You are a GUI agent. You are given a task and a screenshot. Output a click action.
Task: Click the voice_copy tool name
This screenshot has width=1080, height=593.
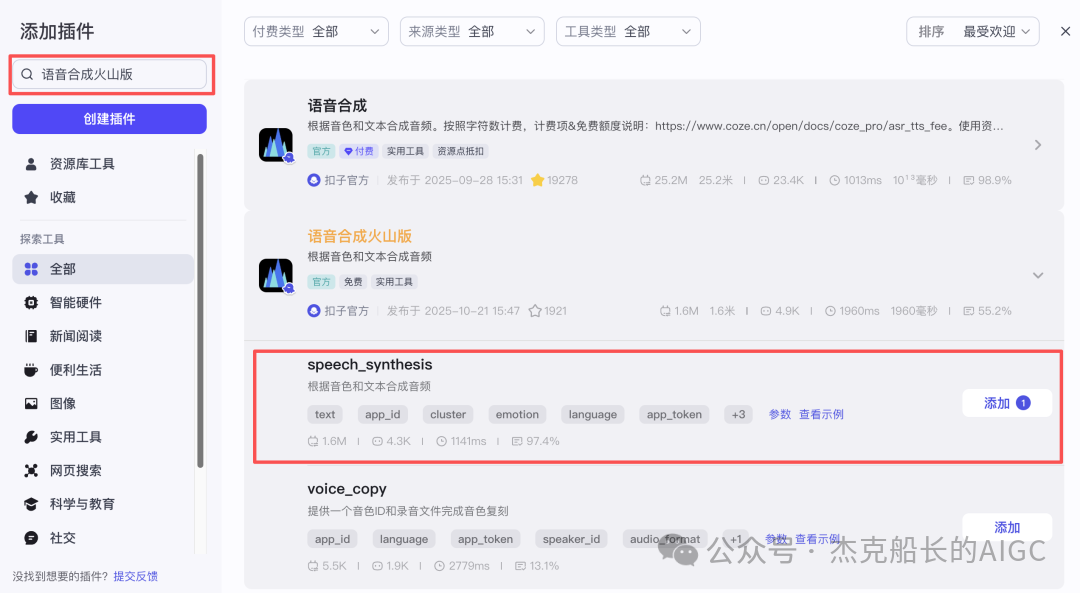click(x=346, y=489)
